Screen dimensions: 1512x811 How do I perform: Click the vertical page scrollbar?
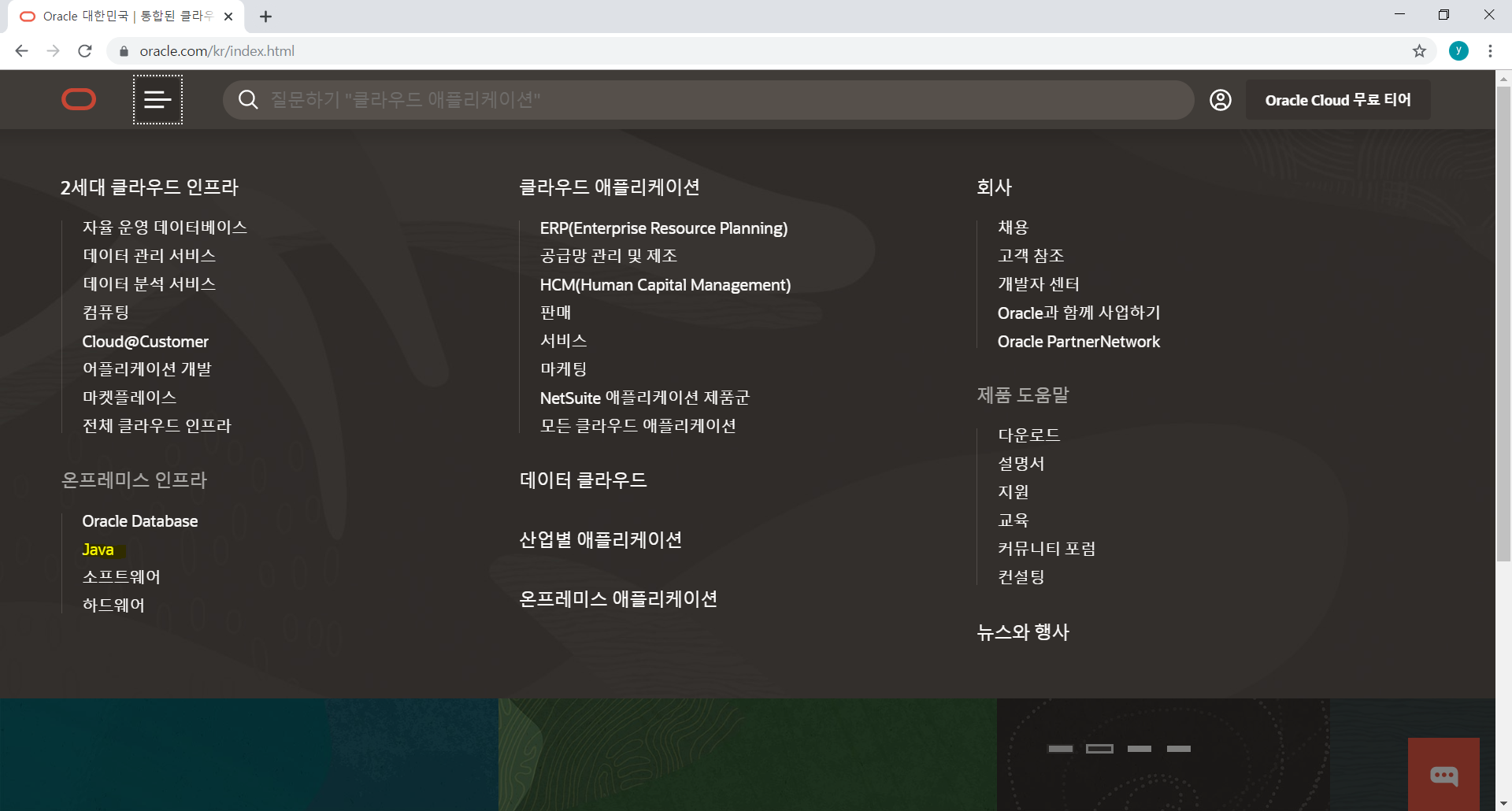point(1503,323)
